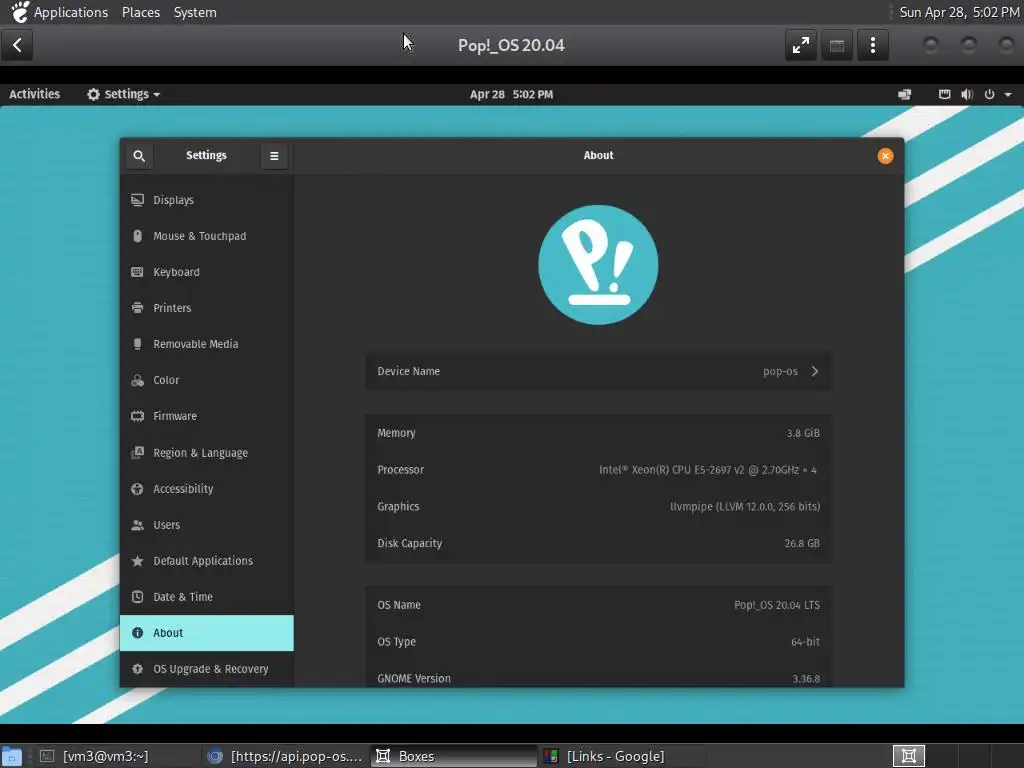
Task: Click the Color icon in sidebar
Action: (x=137, y=380)
